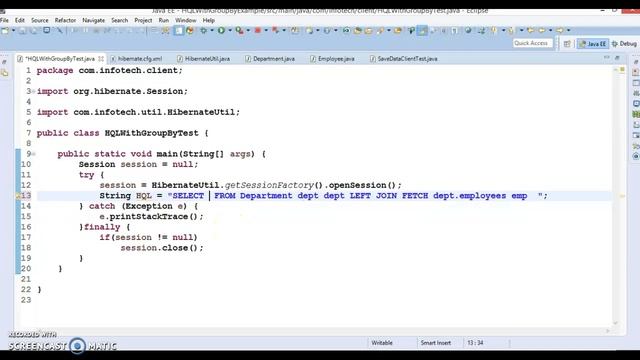Screen dimensions: 640x360
Task: Click the New file toolbar icon
Action: [x=5, y=30]
